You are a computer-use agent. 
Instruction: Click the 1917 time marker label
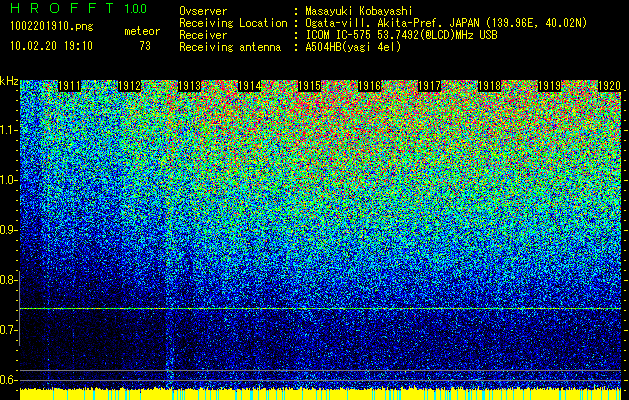429,86
